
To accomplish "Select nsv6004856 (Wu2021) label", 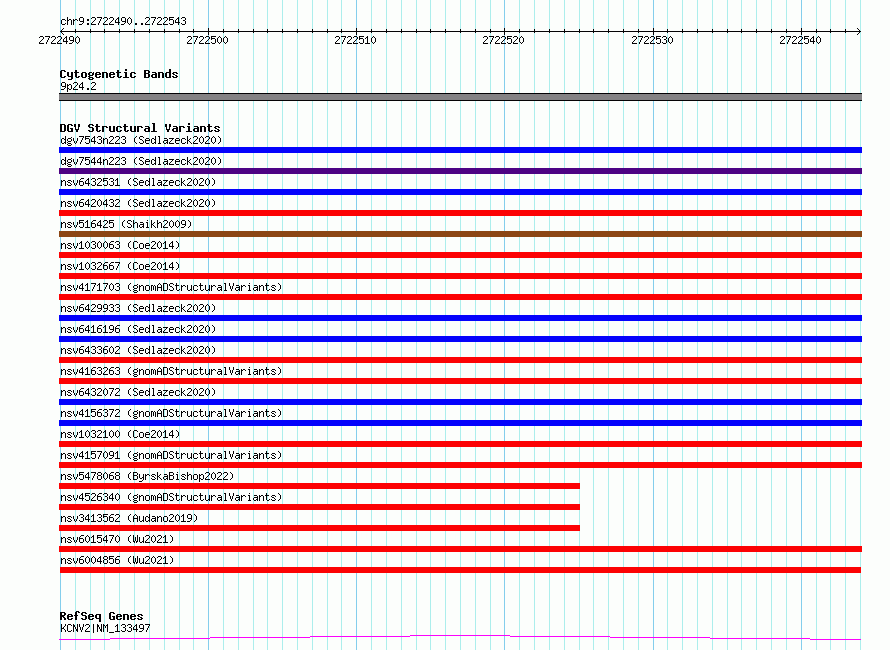I will click(117, 560).
